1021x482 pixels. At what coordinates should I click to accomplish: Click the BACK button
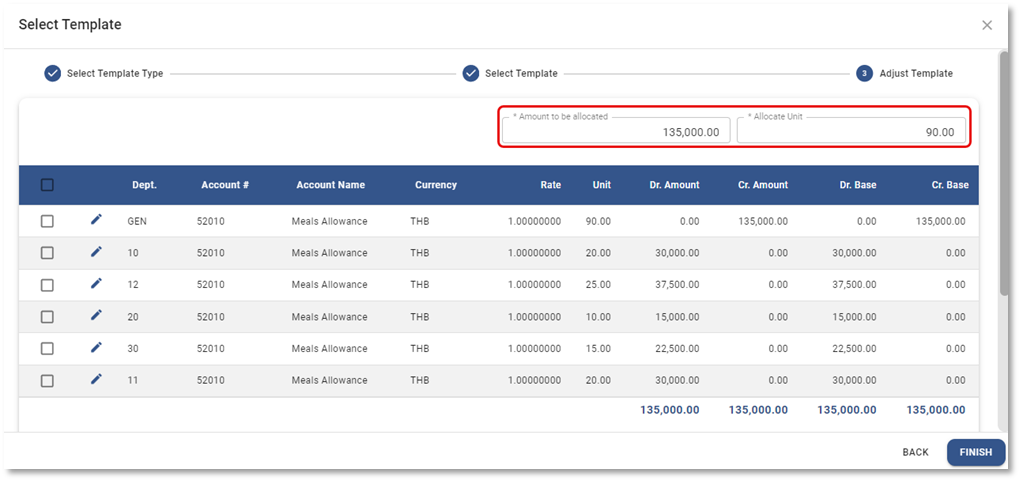tap(915, 452)
